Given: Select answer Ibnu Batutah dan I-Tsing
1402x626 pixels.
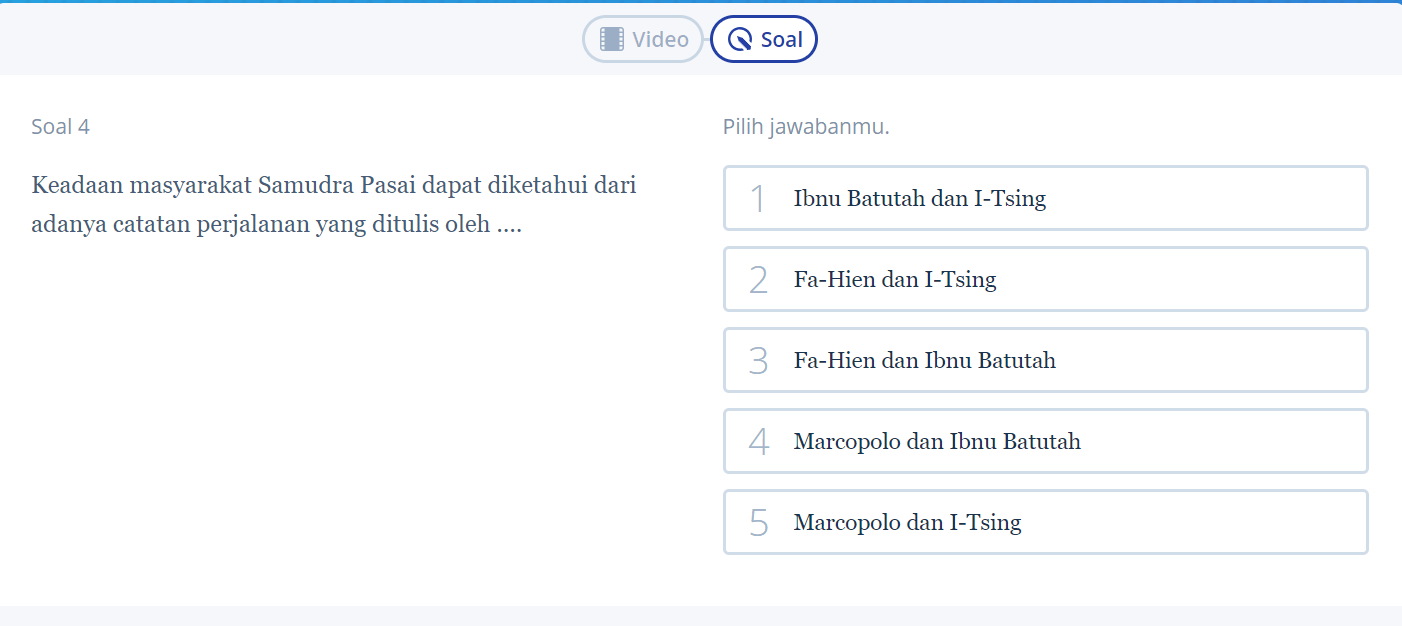Looking at the screenshot, I should click(1046, 198).
